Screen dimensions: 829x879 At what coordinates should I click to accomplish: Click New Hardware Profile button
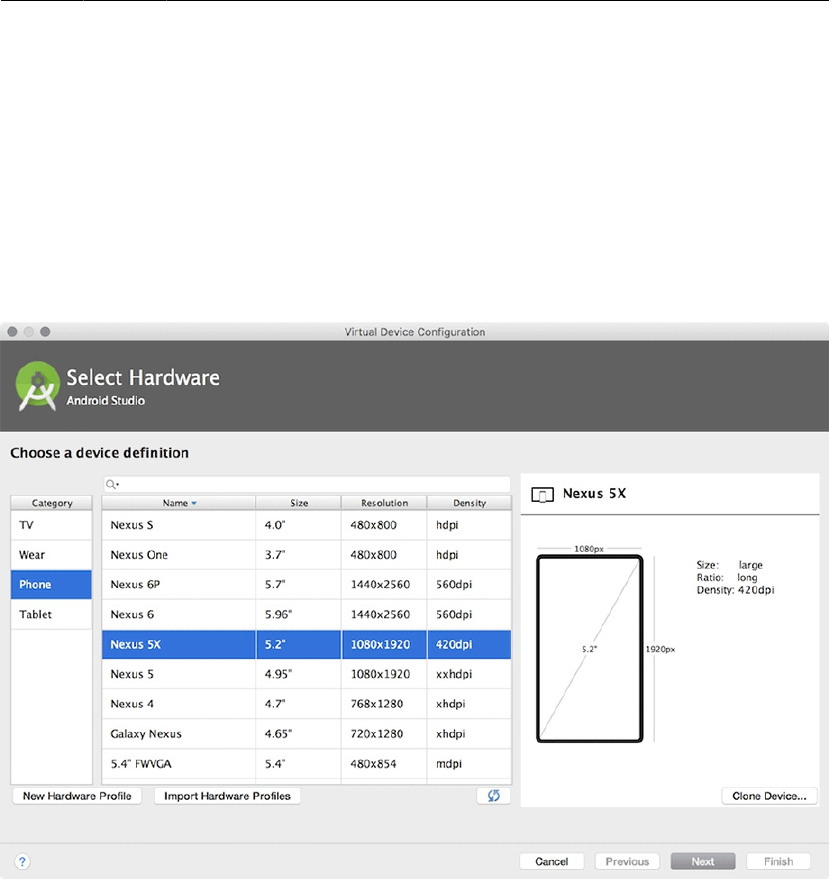point(77,796)
